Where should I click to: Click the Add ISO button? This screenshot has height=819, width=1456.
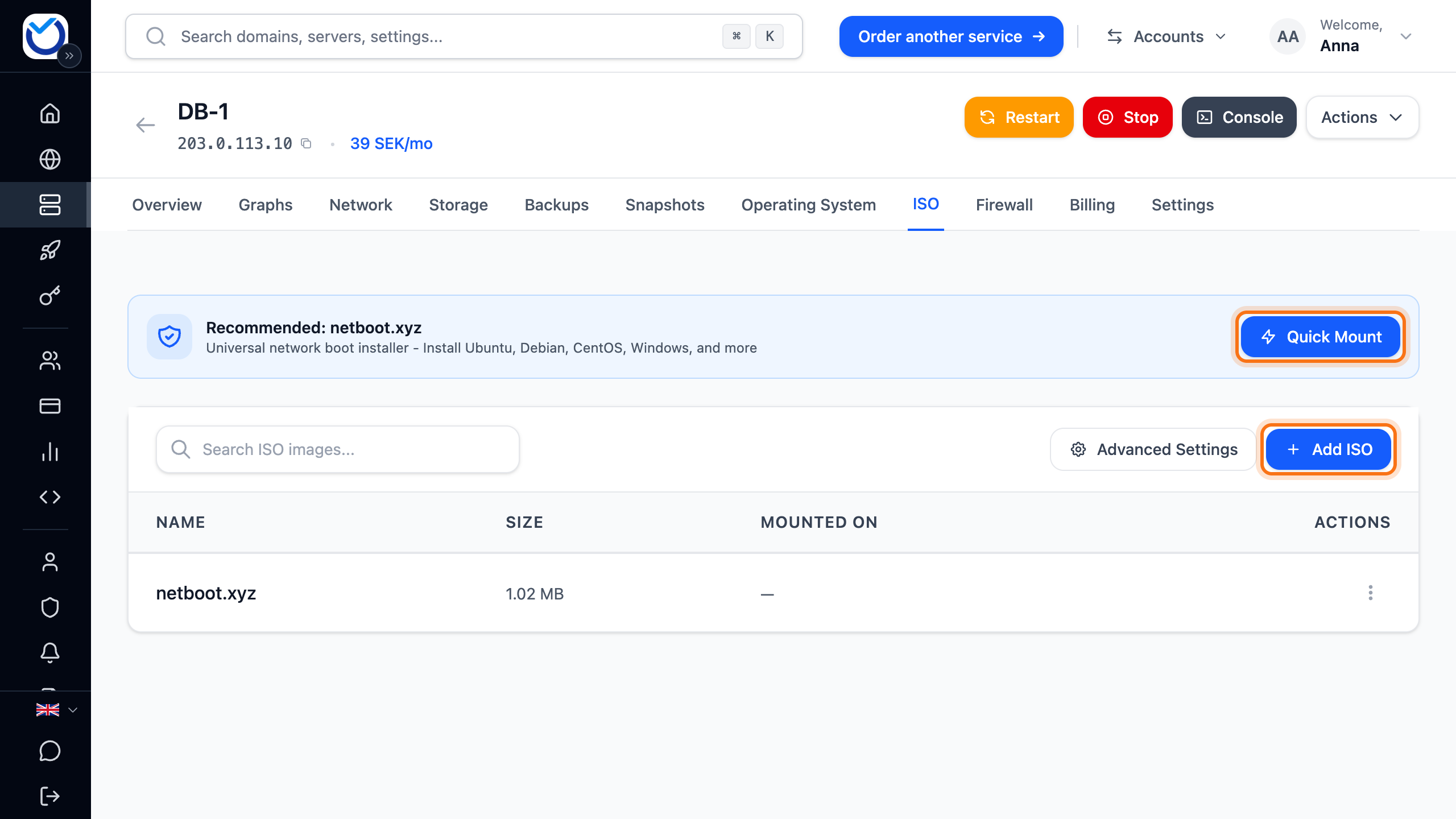tap(1328, 449)
